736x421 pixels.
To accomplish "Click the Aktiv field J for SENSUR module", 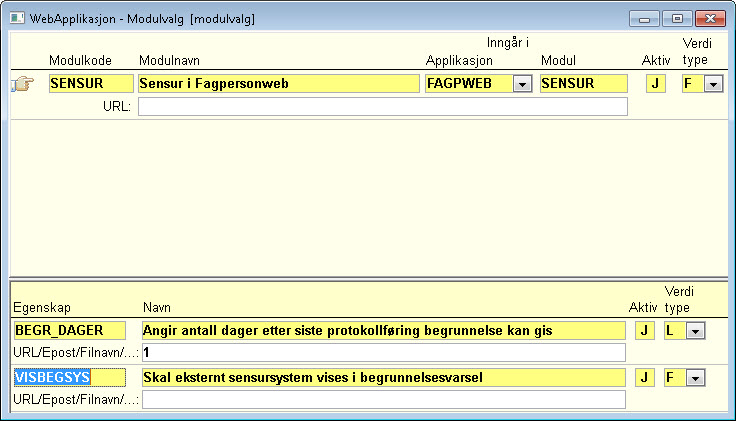I will point(656,84).
